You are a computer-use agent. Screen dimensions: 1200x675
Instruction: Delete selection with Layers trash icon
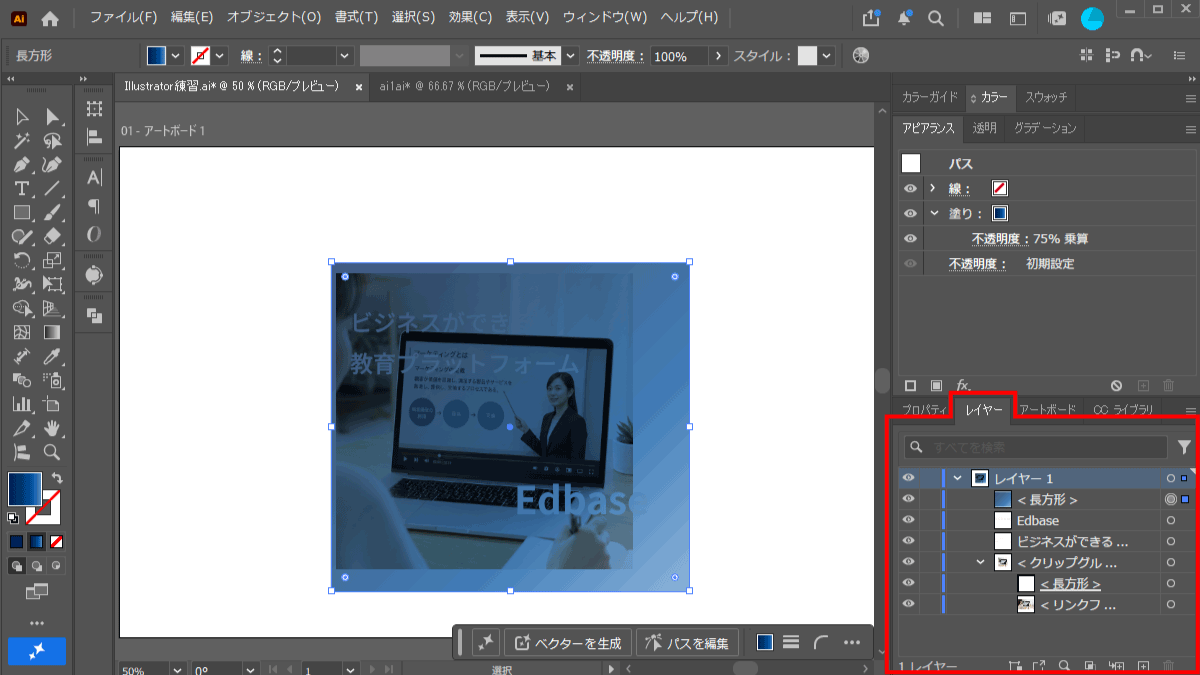pos(1170,666)
